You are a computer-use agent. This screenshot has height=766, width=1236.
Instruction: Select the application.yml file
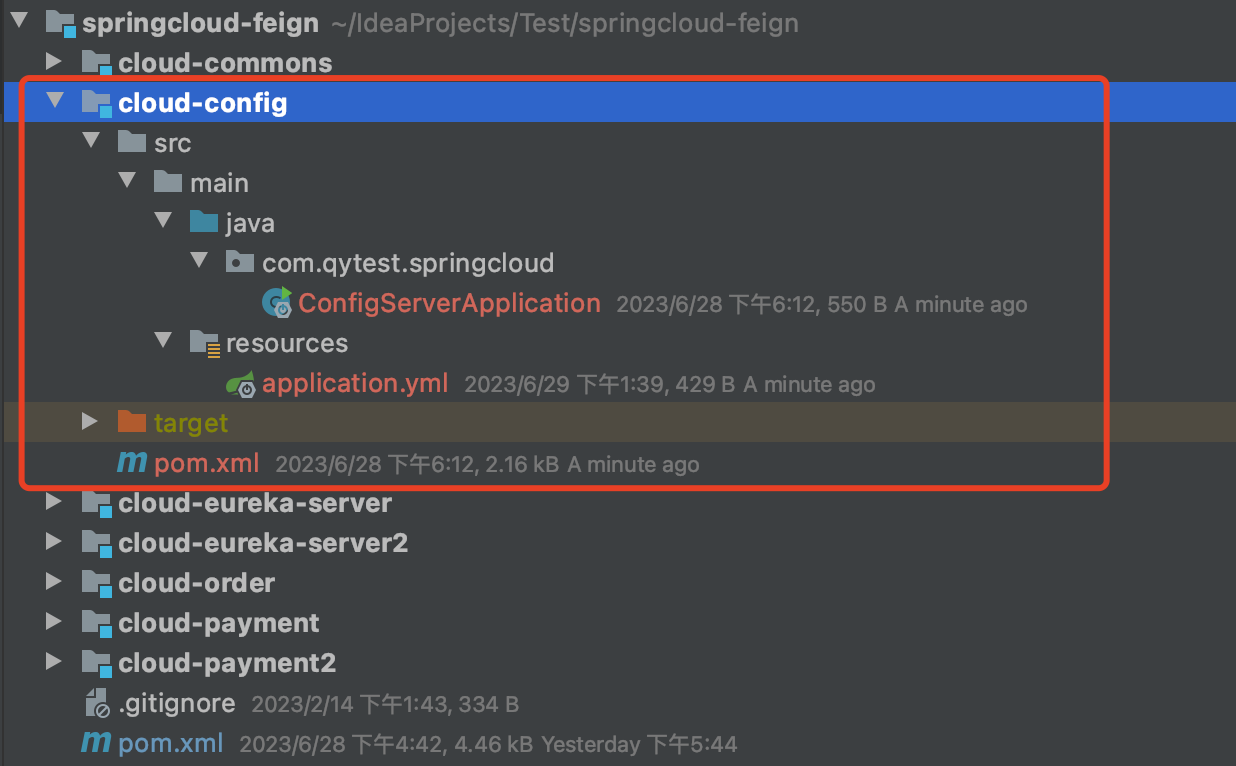coord(355,383)
